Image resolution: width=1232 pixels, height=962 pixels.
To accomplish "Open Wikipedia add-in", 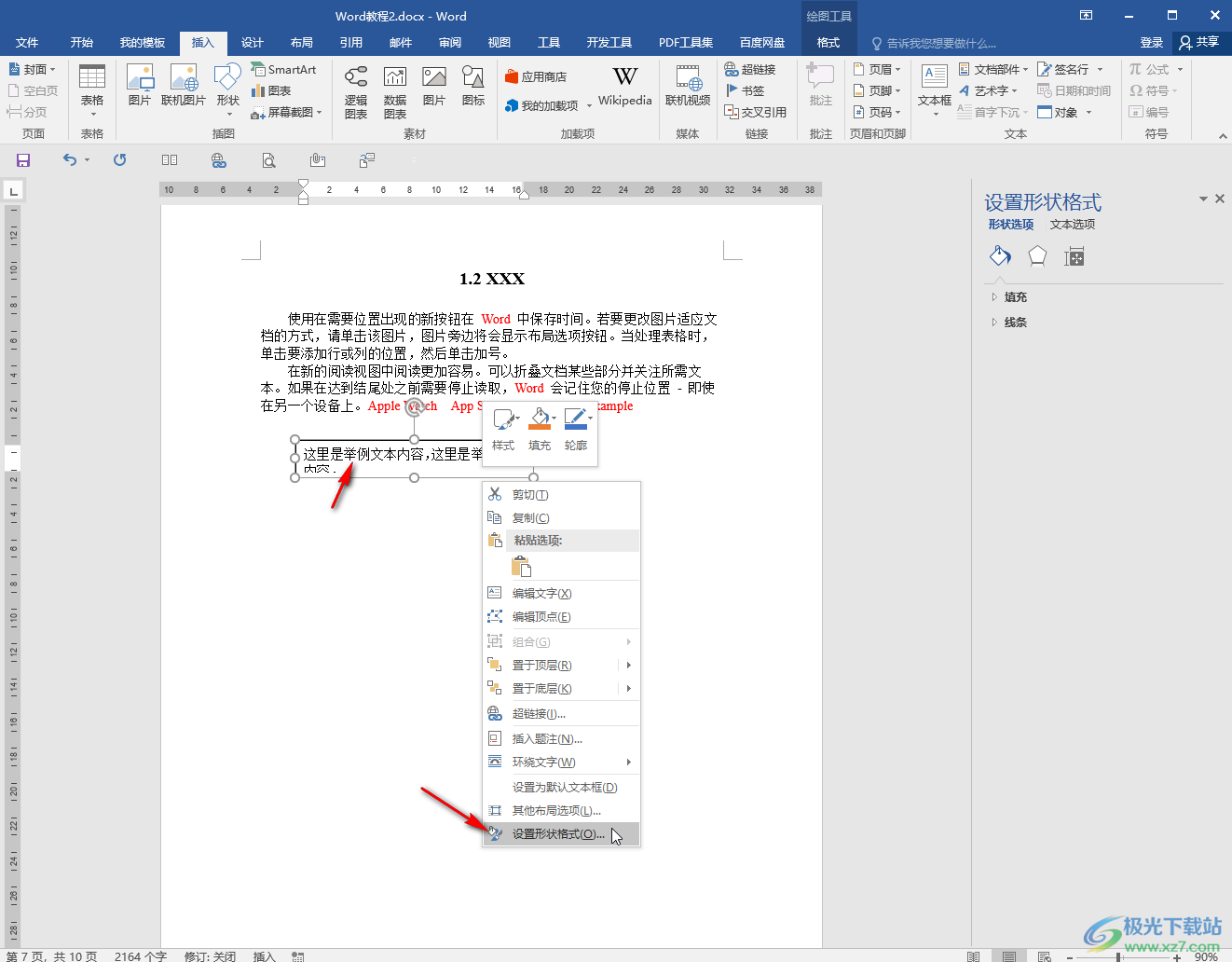I will pyautogui.click(x=625, y=86).
